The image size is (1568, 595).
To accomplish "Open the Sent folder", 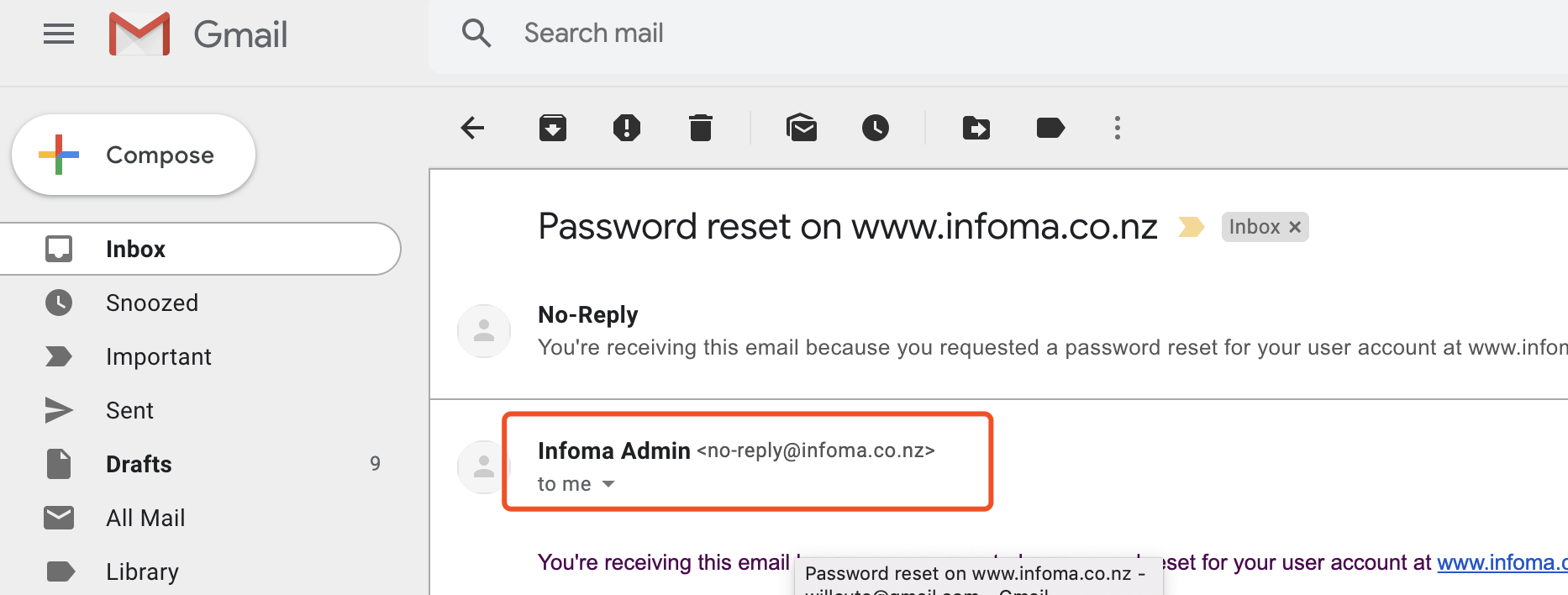I will click(x=129, y=410).
